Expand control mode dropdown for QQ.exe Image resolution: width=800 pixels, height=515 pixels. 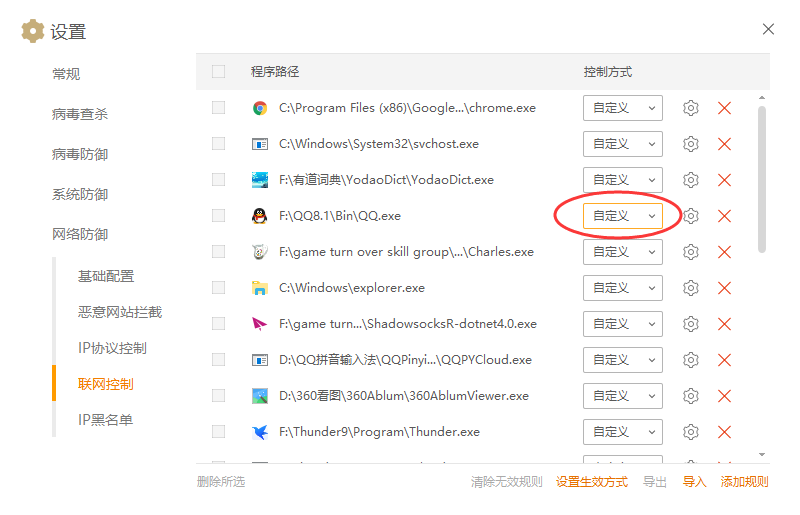[622, 216]
